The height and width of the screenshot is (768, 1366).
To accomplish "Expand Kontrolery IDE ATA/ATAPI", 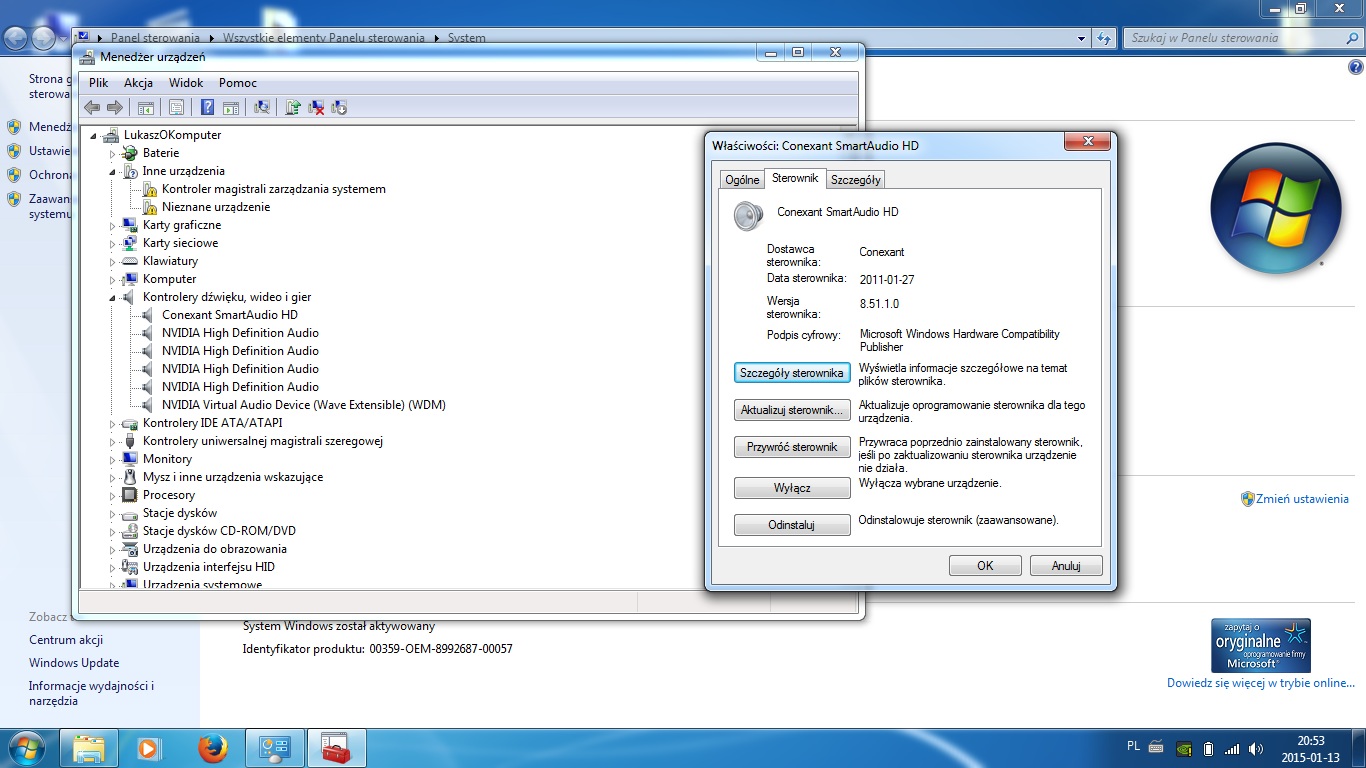I will [113, 424].
